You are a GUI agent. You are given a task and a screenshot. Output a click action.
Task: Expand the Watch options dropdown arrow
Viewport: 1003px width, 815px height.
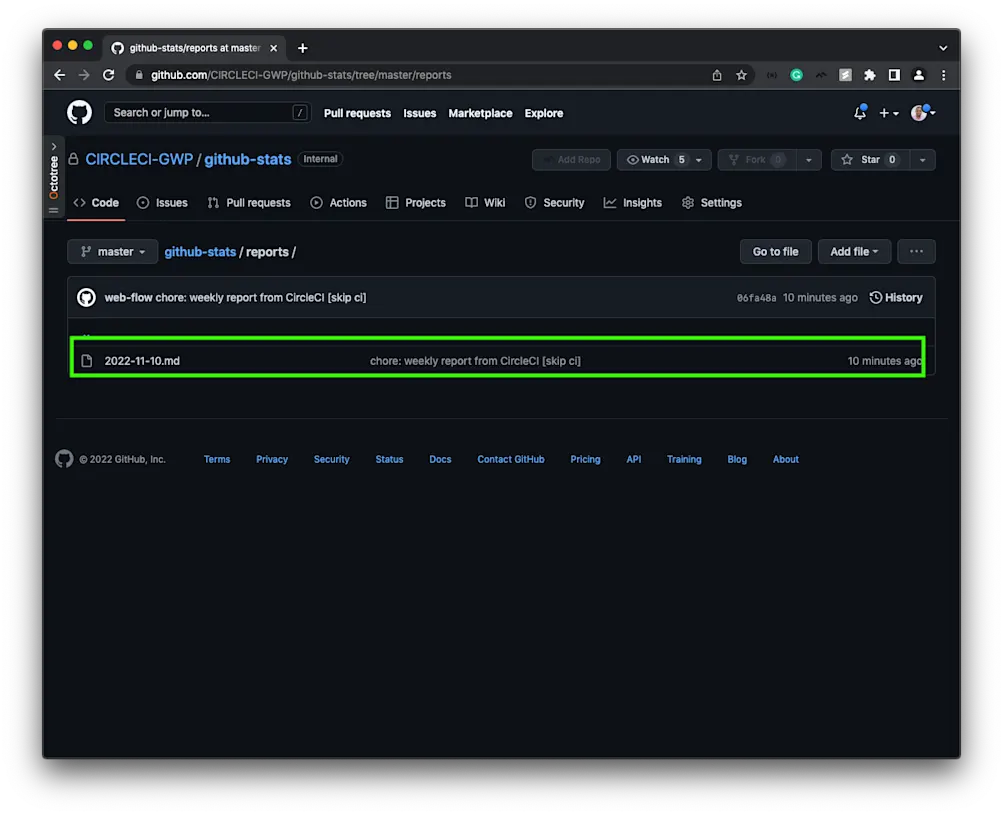[x=699, y=159]
